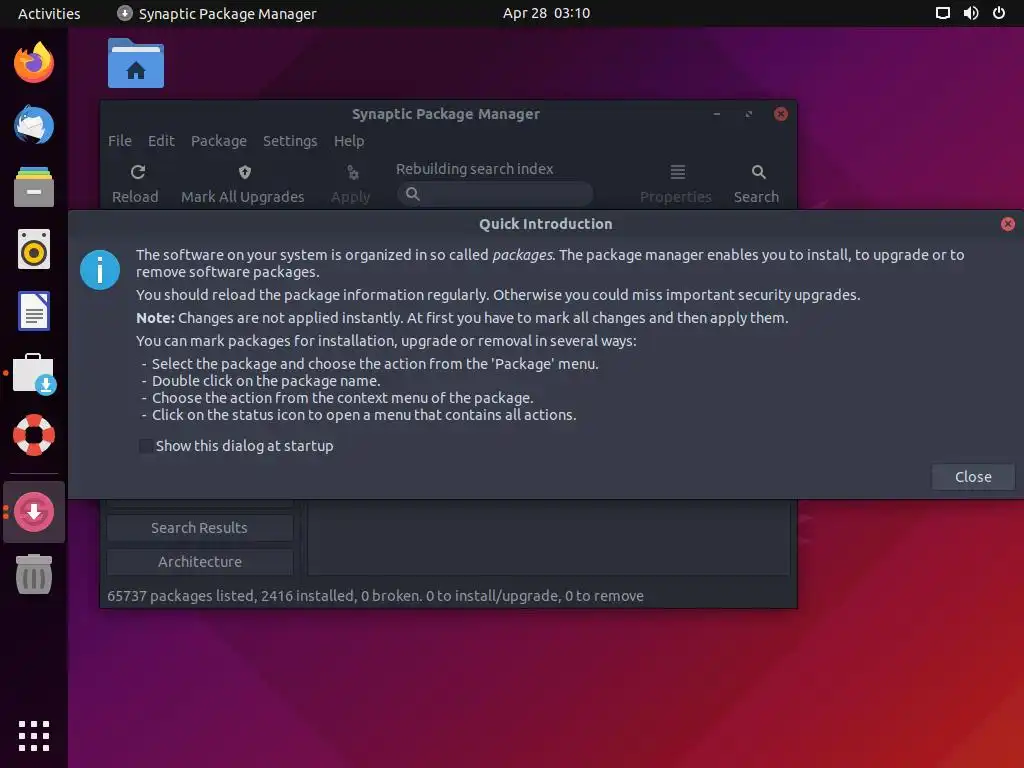This screenshot has height=768, width=1024.
Task: Click the status bar text '65737 packages listed'
Action: tap(181, 596)
